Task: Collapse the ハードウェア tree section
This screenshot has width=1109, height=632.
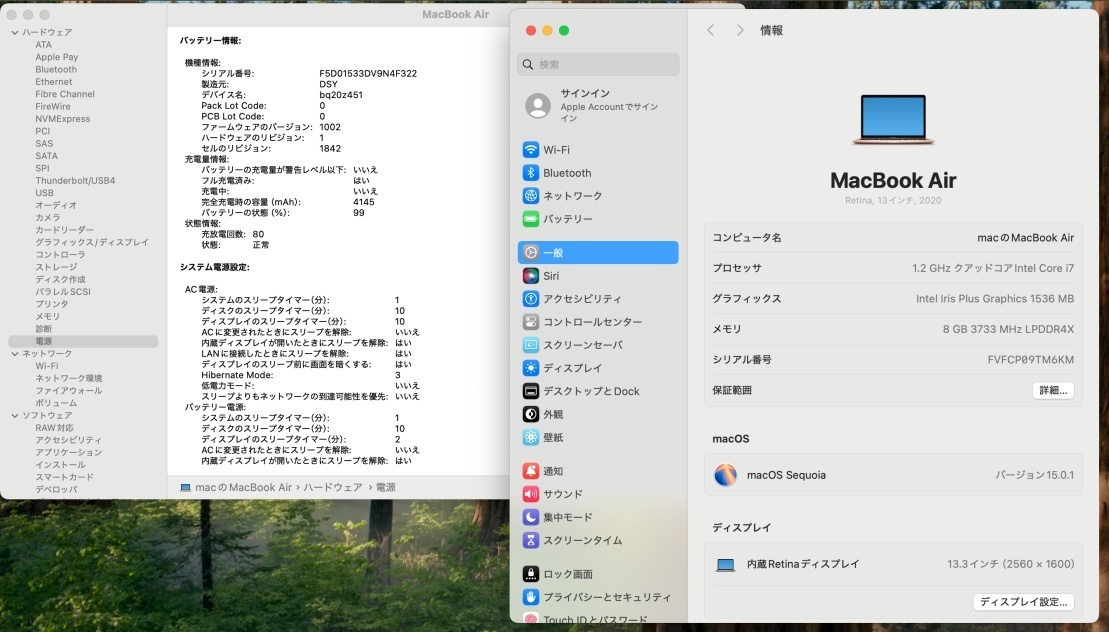Action: [x=15, y=33]
